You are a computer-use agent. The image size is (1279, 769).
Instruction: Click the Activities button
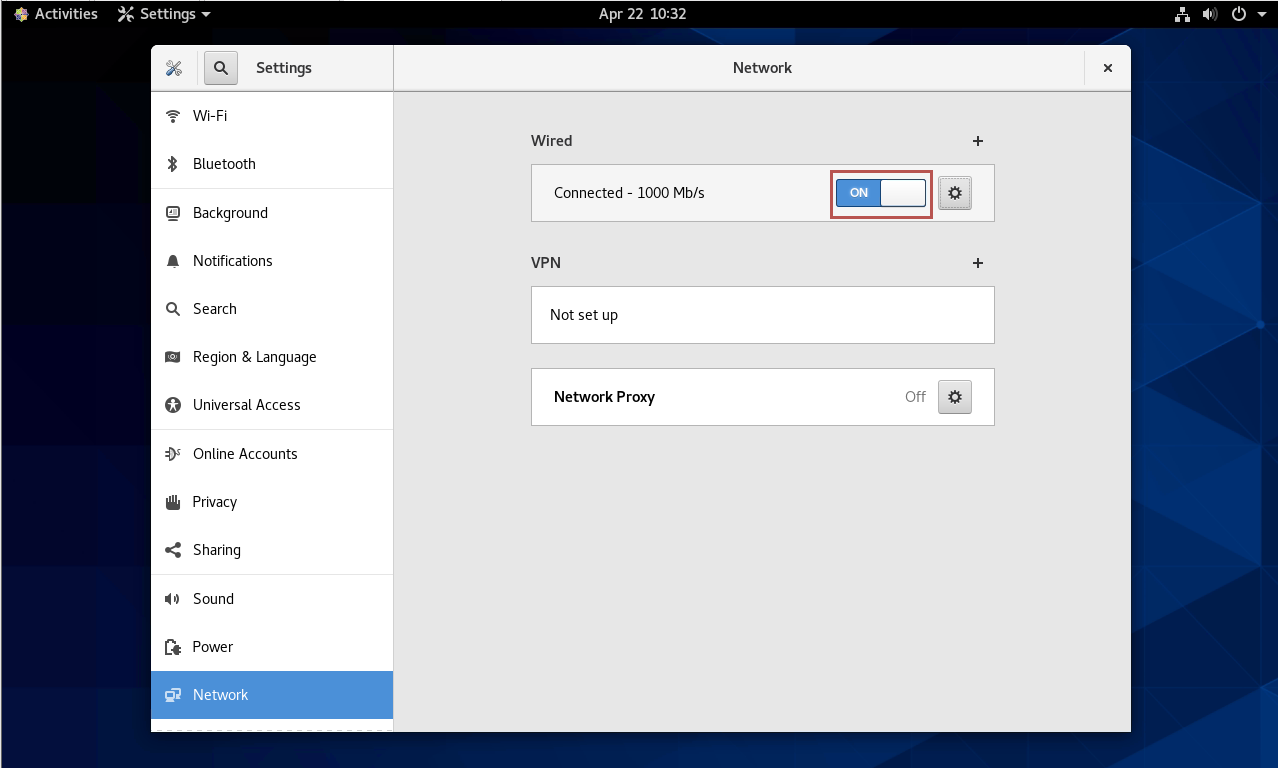tap(55, 14)
